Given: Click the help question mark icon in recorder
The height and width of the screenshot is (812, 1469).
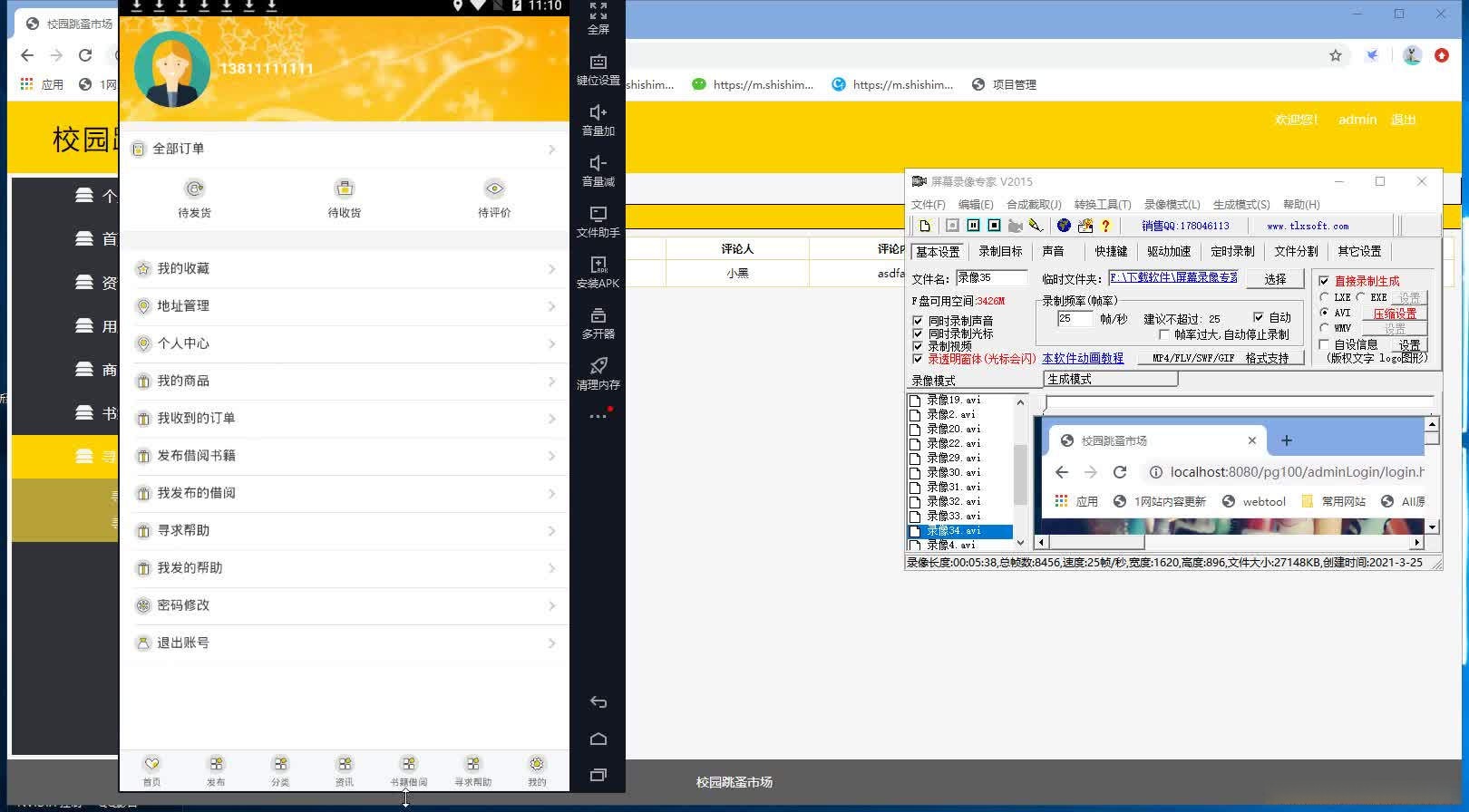Looking at the screenshot, I should [x=1105, y=226].
